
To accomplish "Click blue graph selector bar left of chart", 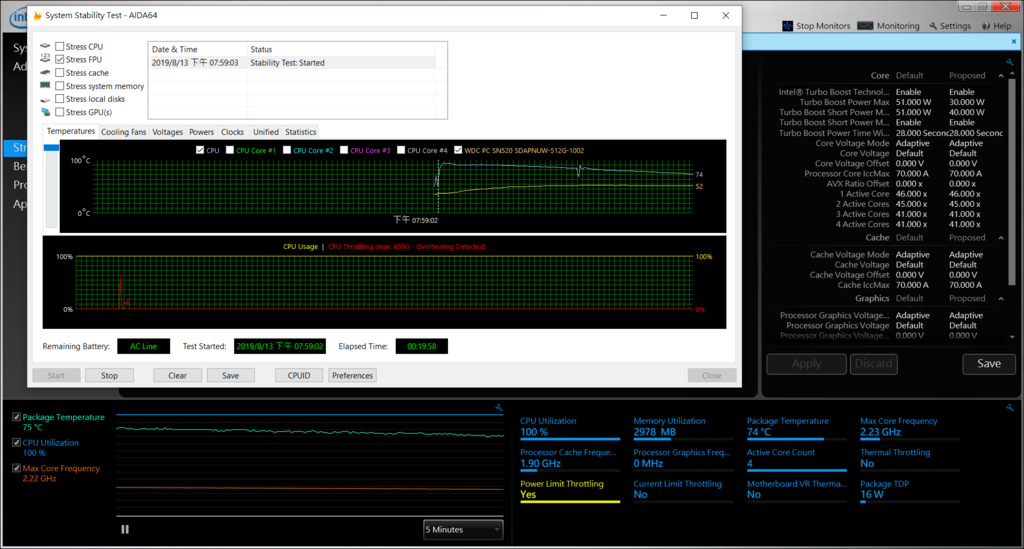I will click(x=51, y=148).
